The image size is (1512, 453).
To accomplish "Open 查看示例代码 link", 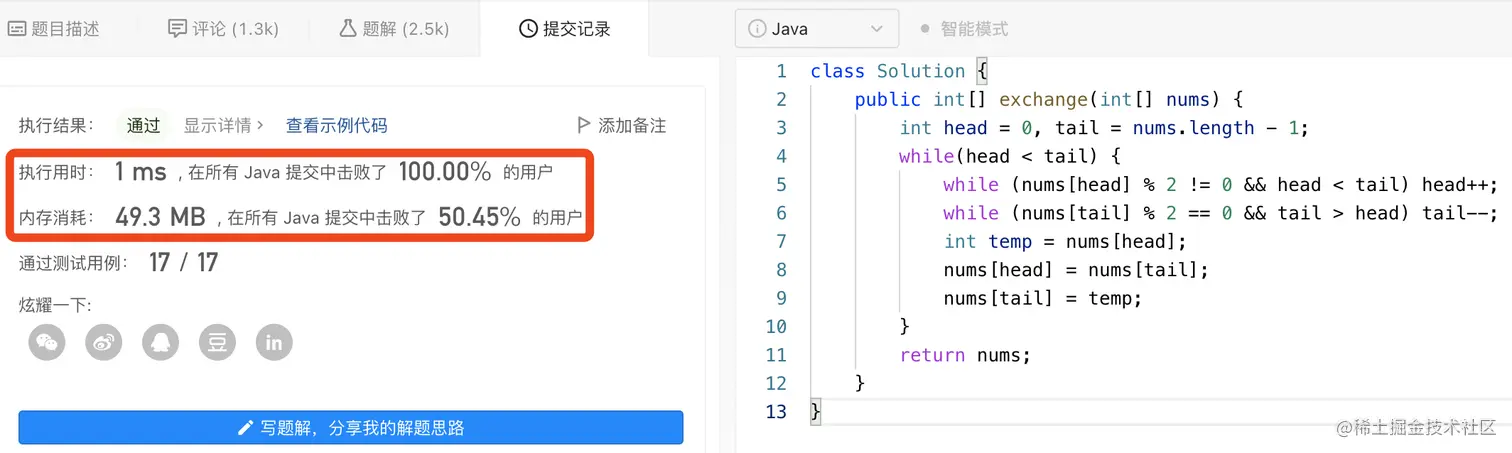I will [x=336, y=125].
